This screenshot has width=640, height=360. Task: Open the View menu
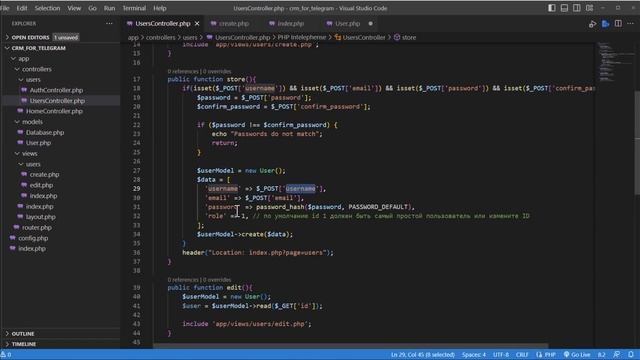point(74,8)
